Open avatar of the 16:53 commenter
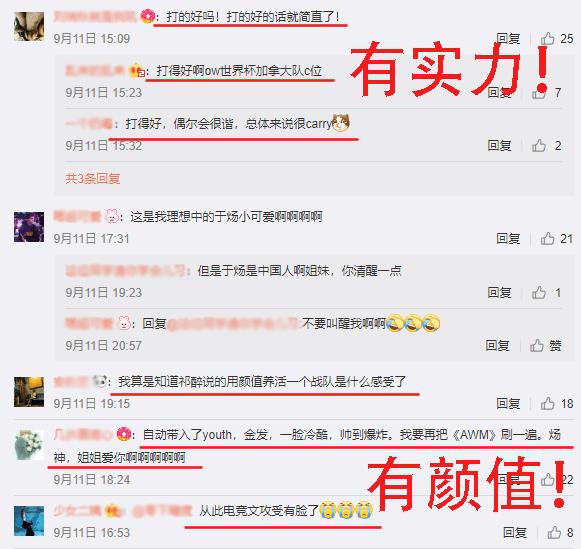Screen dimensions: 581x549 (x=29, y=520)
